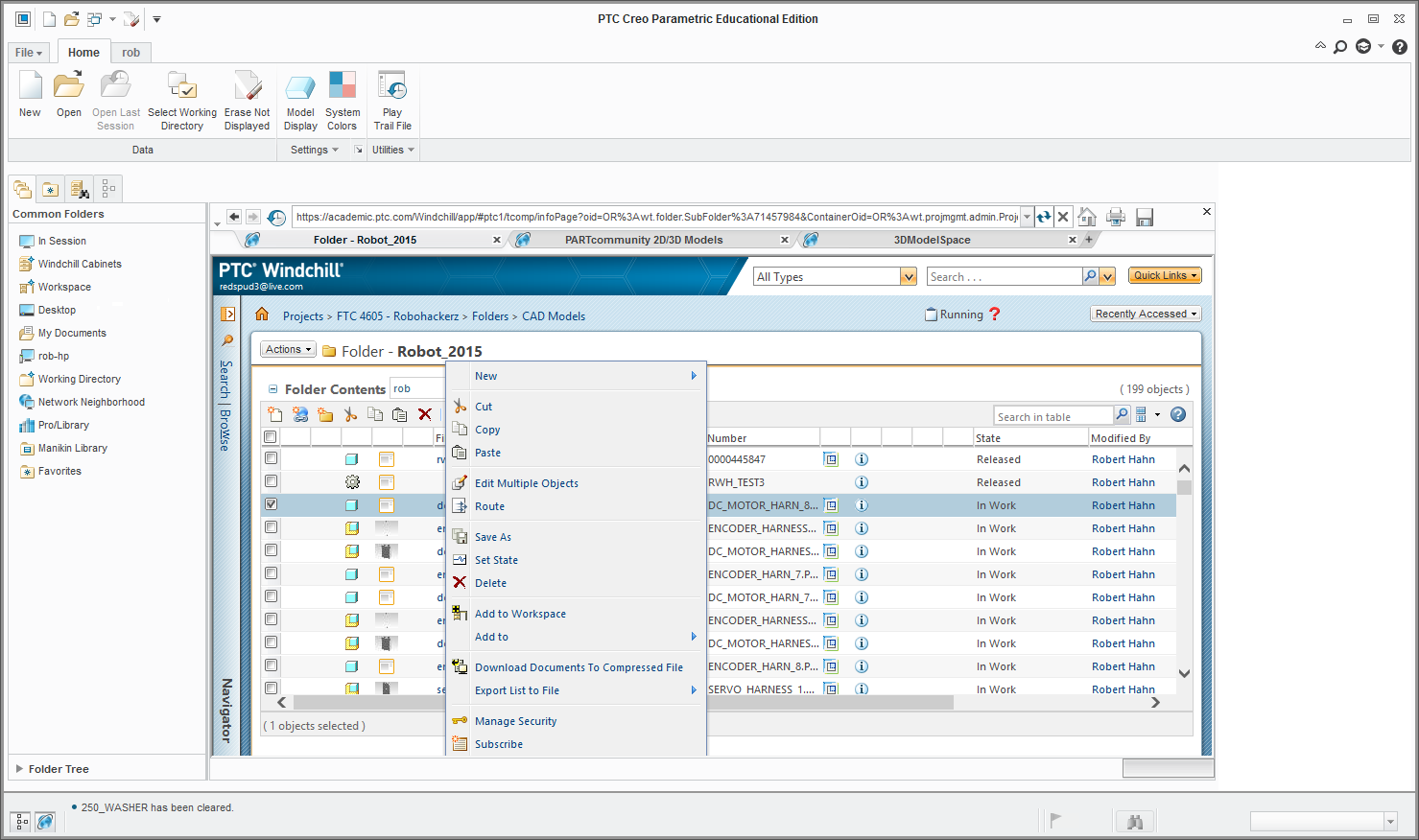Open Quick Links dropdown

tap(1165, 275)
